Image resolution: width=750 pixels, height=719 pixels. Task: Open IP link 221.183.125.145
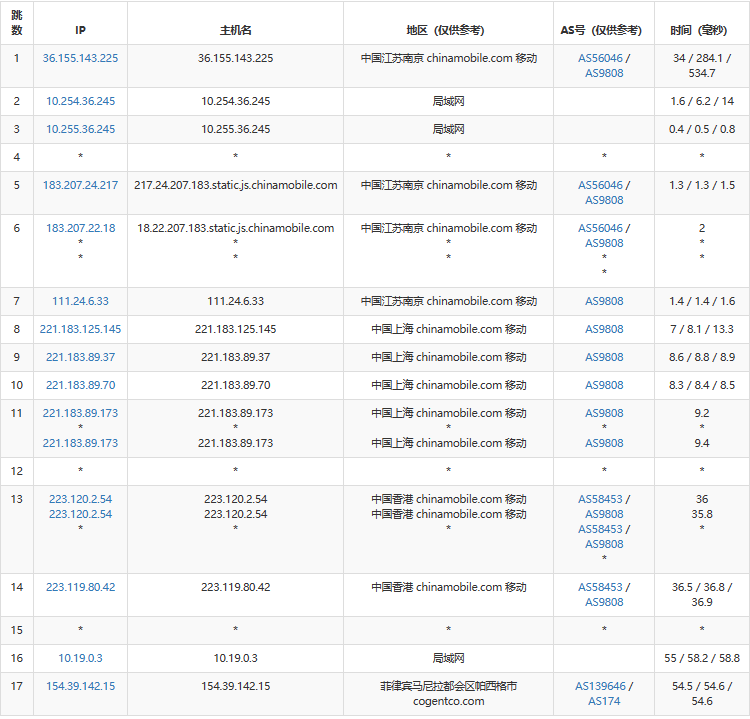(80, 329)
